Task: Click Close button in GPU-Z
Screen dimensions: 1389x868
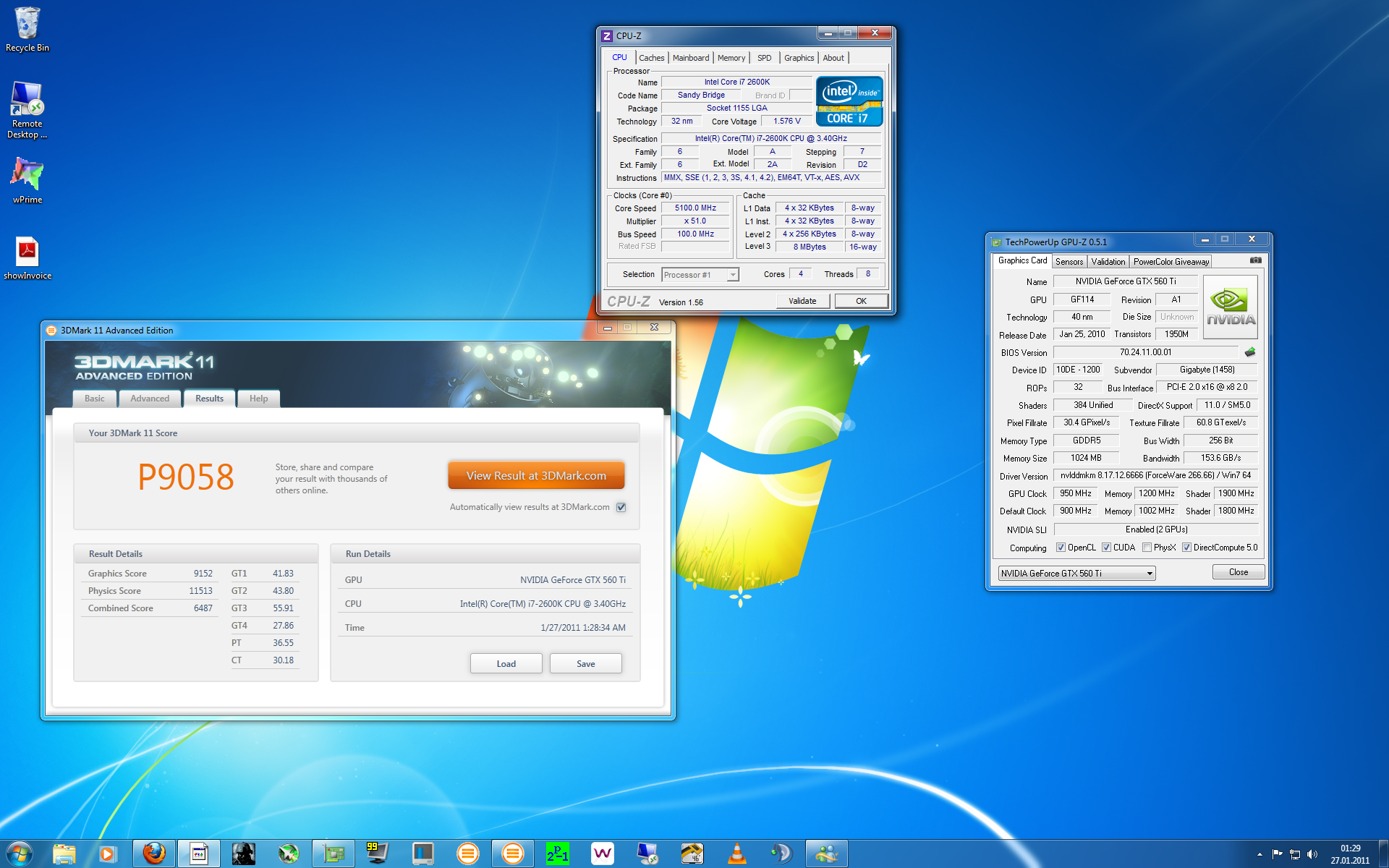Action: (1239, 572)
